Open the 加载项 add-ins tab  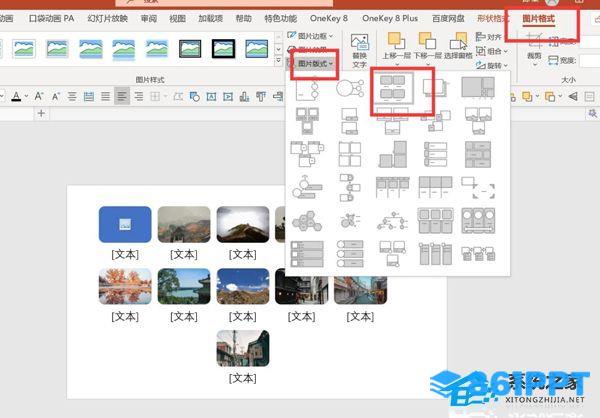pos(210,18)
